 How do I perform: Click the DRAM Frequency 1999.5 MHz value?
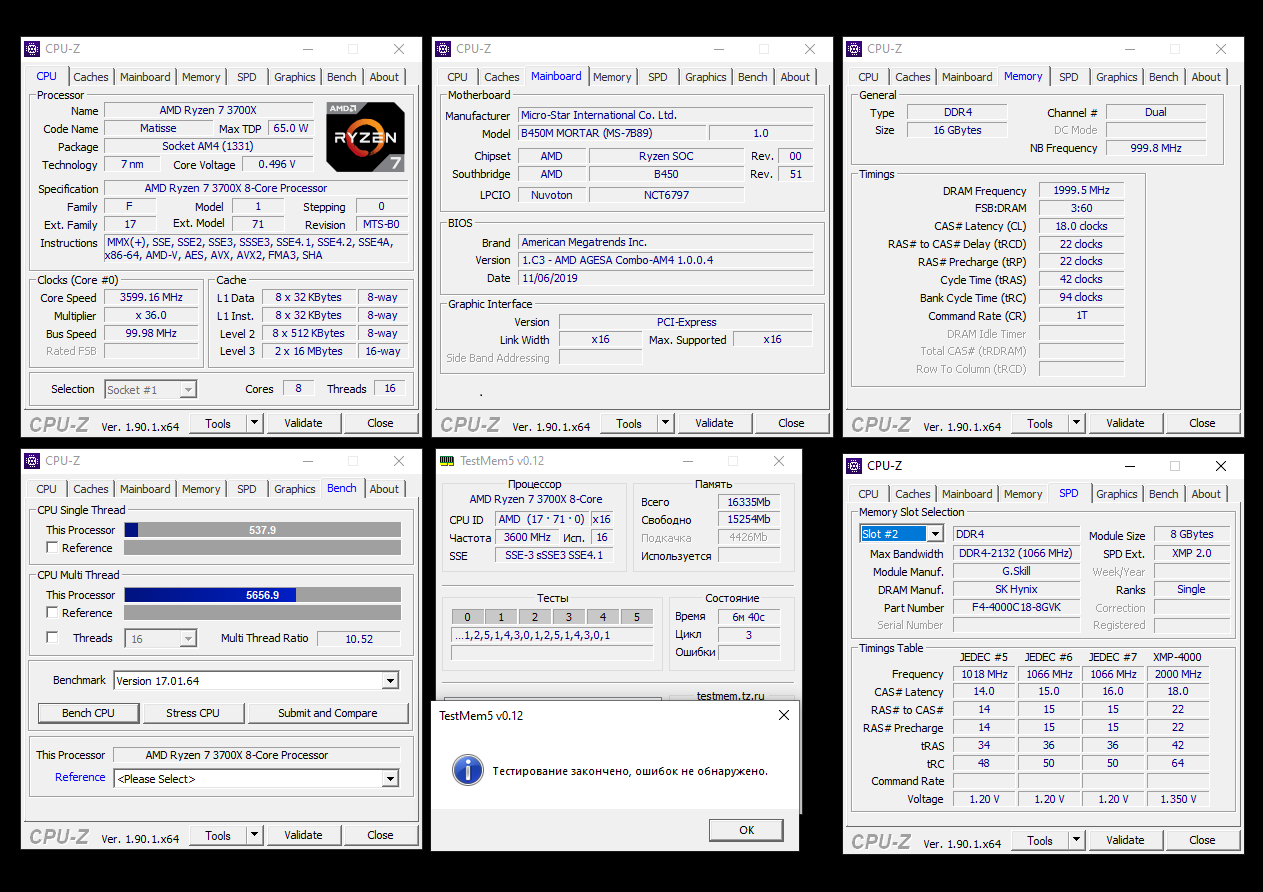coord(1081,191)
